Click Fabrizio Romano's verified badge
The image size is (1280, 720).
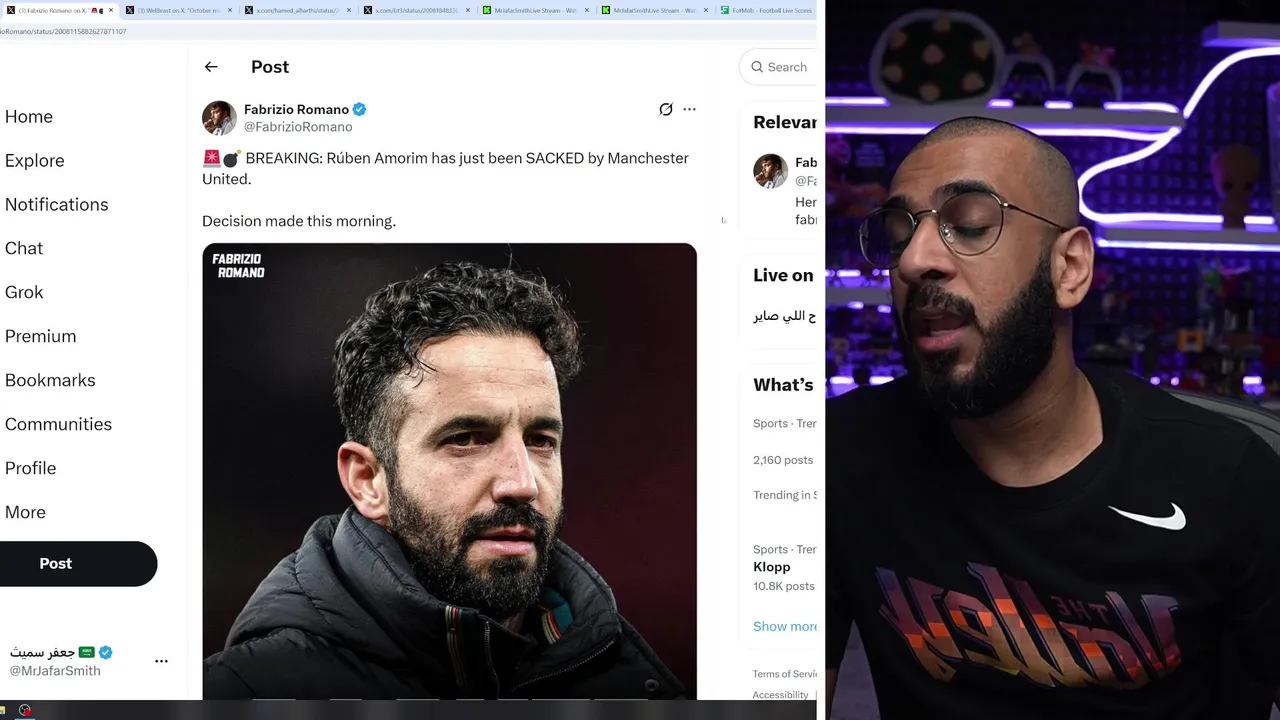pyautogui.click(x=360, y=109)
